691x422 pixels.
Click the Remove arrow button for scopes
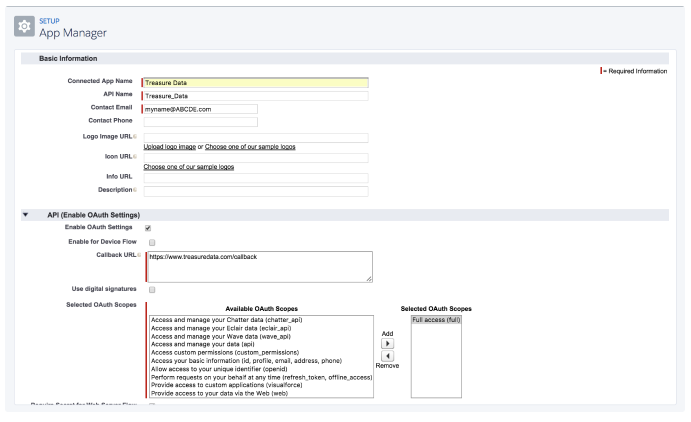pos(389,356)
